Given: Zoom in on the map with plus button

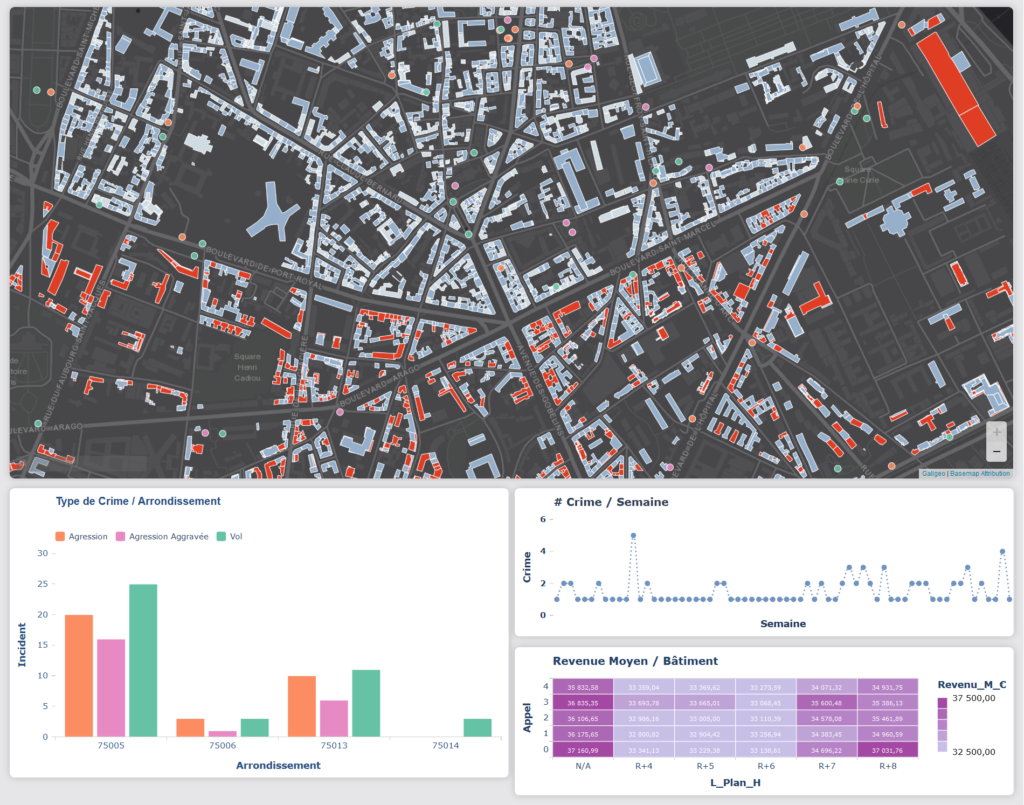Looking at the screenshot, I should click(x=996, y=432).
